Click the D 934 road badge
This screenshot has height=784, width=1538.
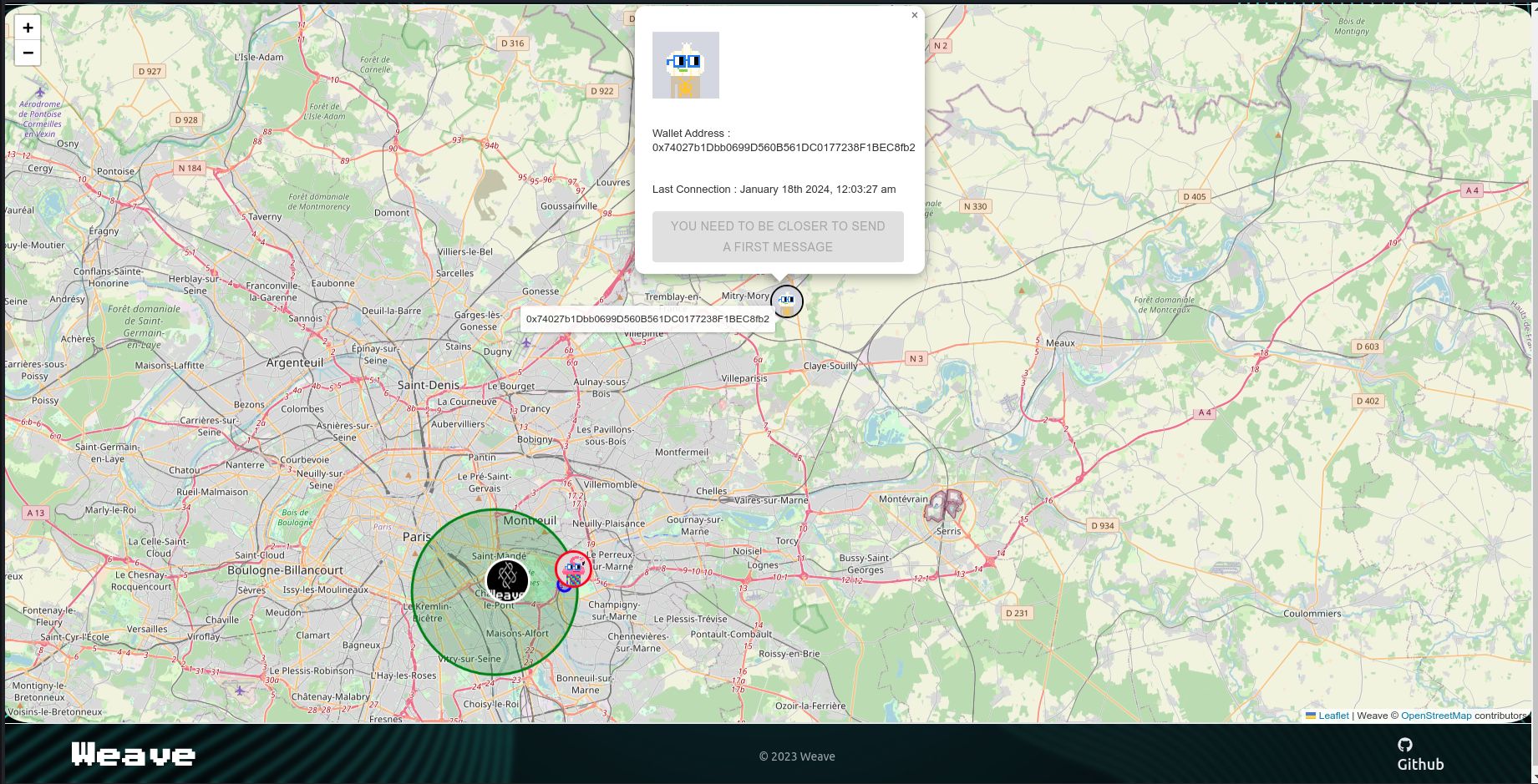point(1103,526)
